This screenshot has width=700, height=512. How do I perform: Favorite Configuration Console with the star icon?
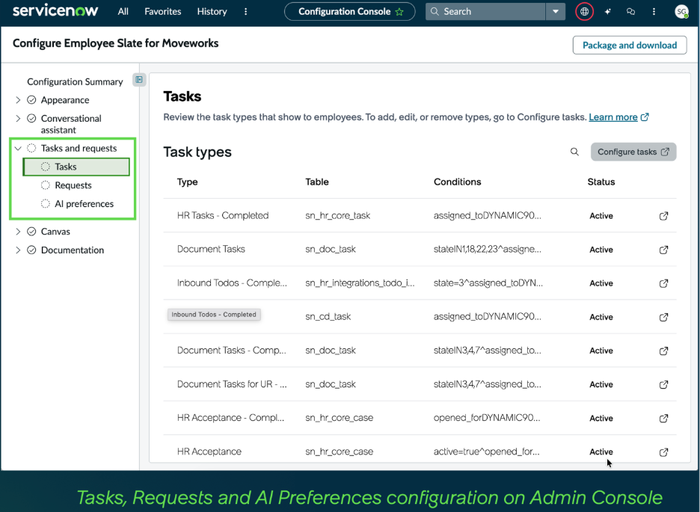[400, 12]
